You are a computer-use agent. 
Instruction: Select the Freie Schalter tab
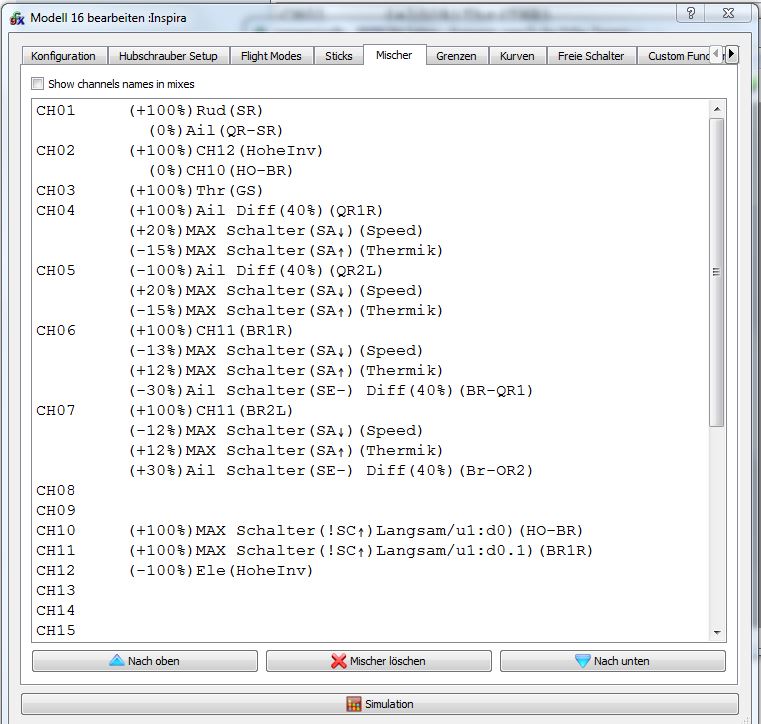point(591,56)
